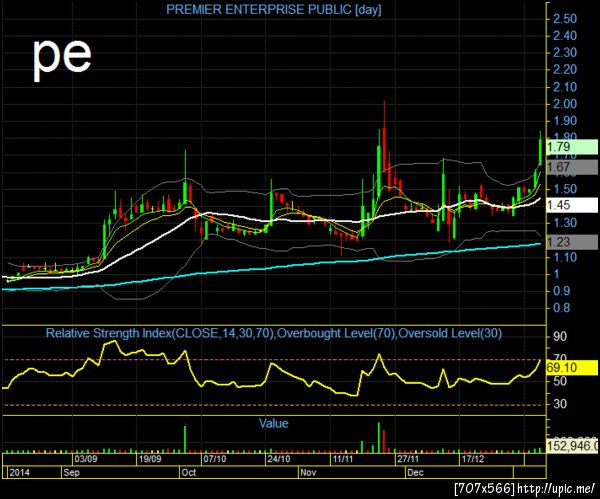Click the white 1.45 moving average tag
600x499 pixels.
click(x=572, y=205)
